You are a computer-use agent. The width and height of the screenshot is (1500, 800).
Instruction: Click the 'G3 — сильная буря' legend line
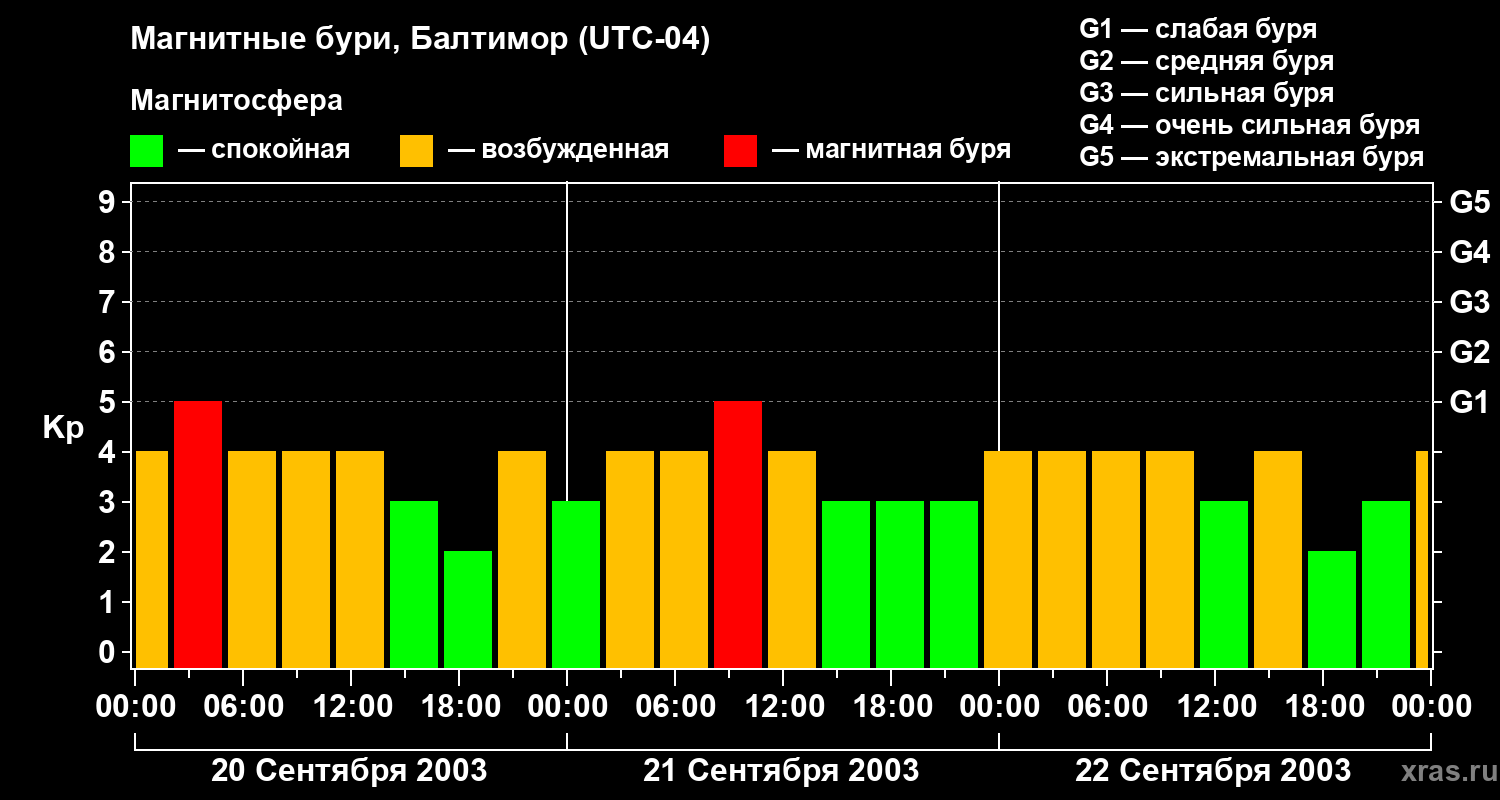(1207, 93)
